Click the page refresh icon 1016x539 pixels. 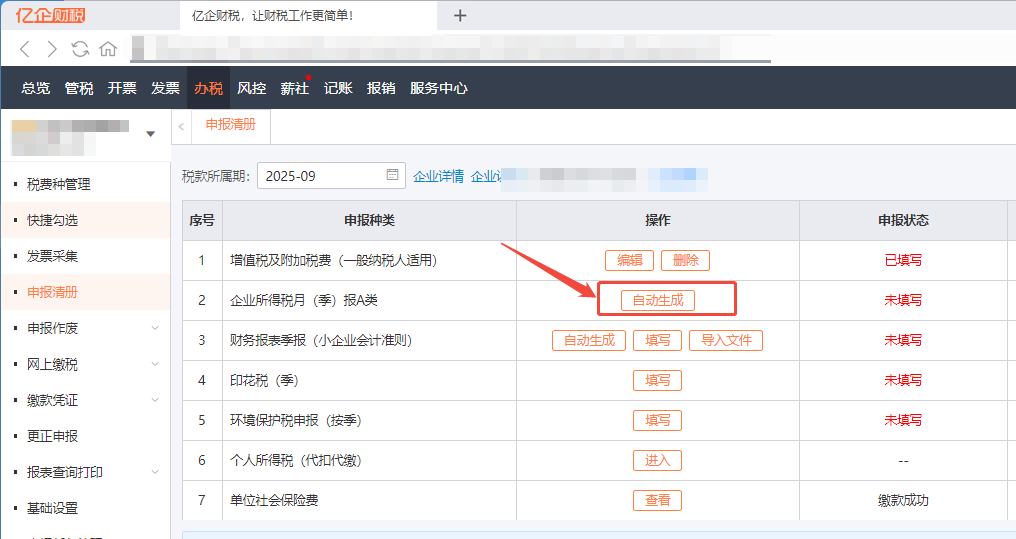click(80, 49)
